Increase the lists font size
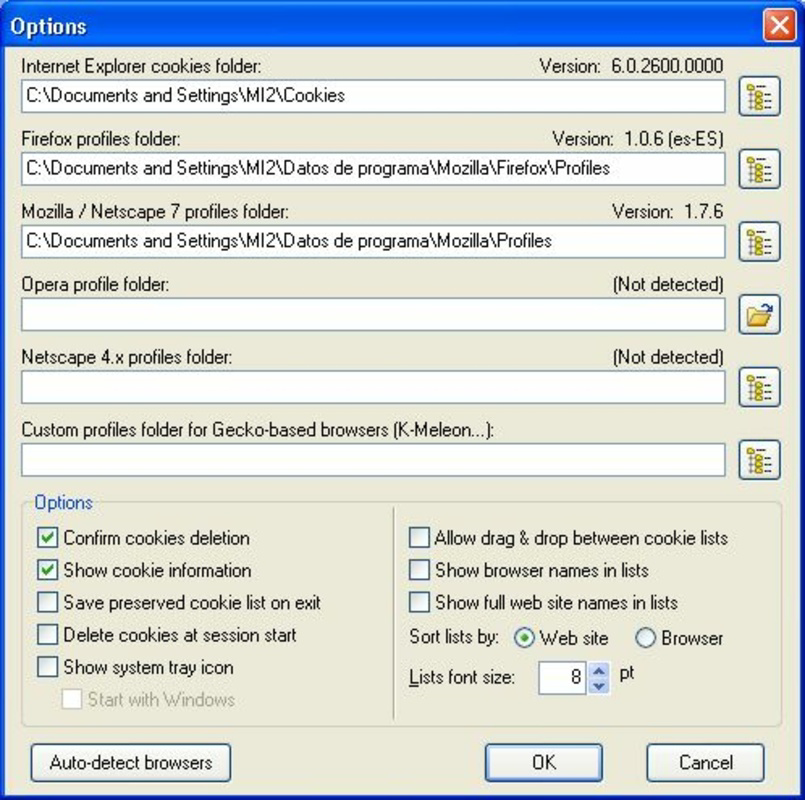Viewport: 805px width, 800px height. coord(599,670)
